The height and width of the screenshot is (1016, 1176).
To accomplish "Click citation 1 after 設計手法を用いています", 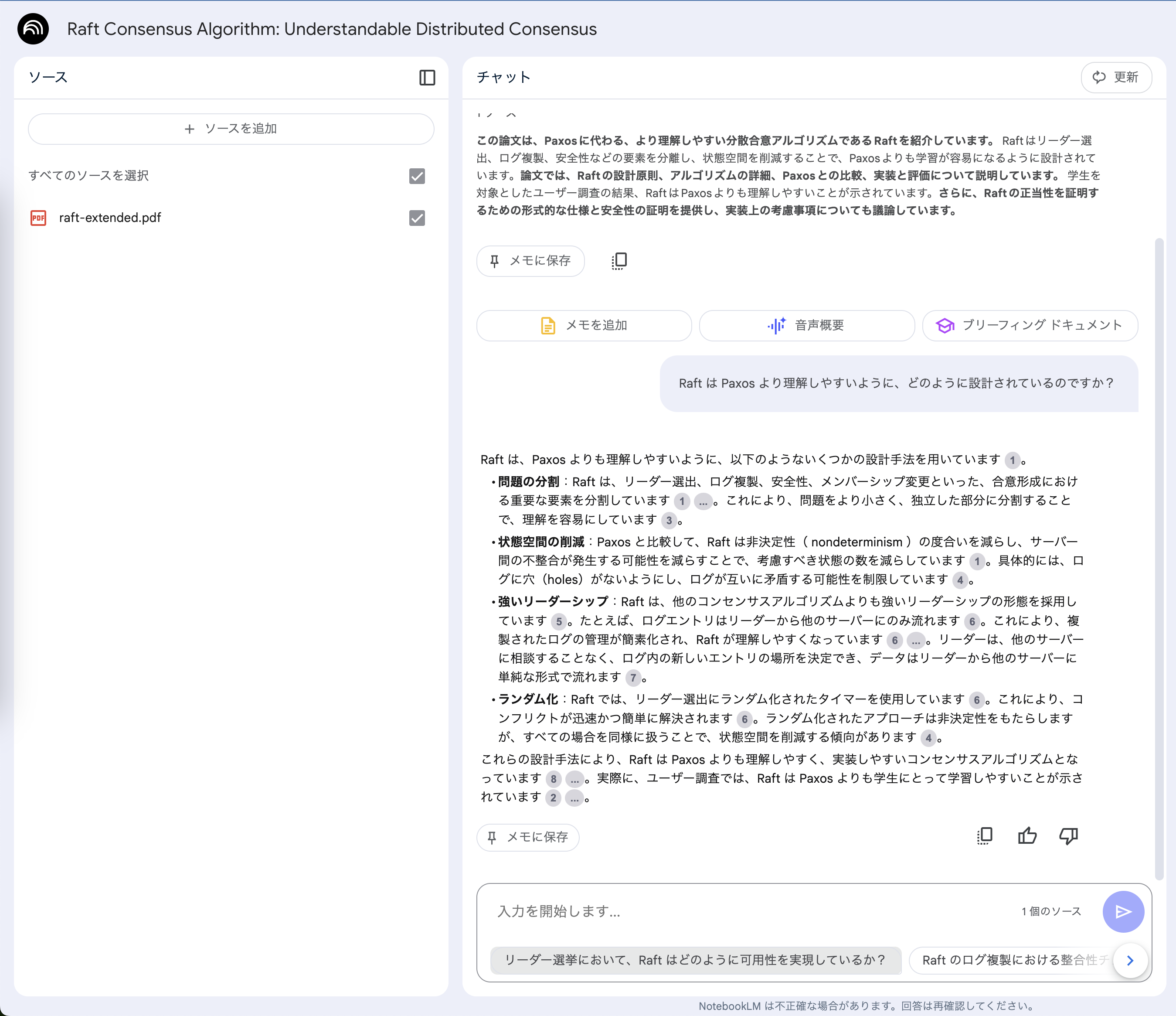I will [x=1012, y=460].
